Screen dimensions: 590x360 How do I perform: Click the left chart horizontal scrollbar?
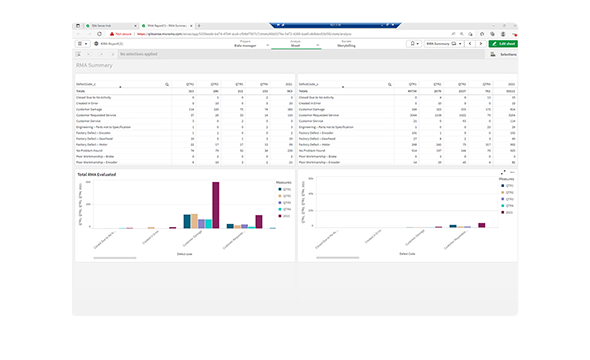pos(115,258)
